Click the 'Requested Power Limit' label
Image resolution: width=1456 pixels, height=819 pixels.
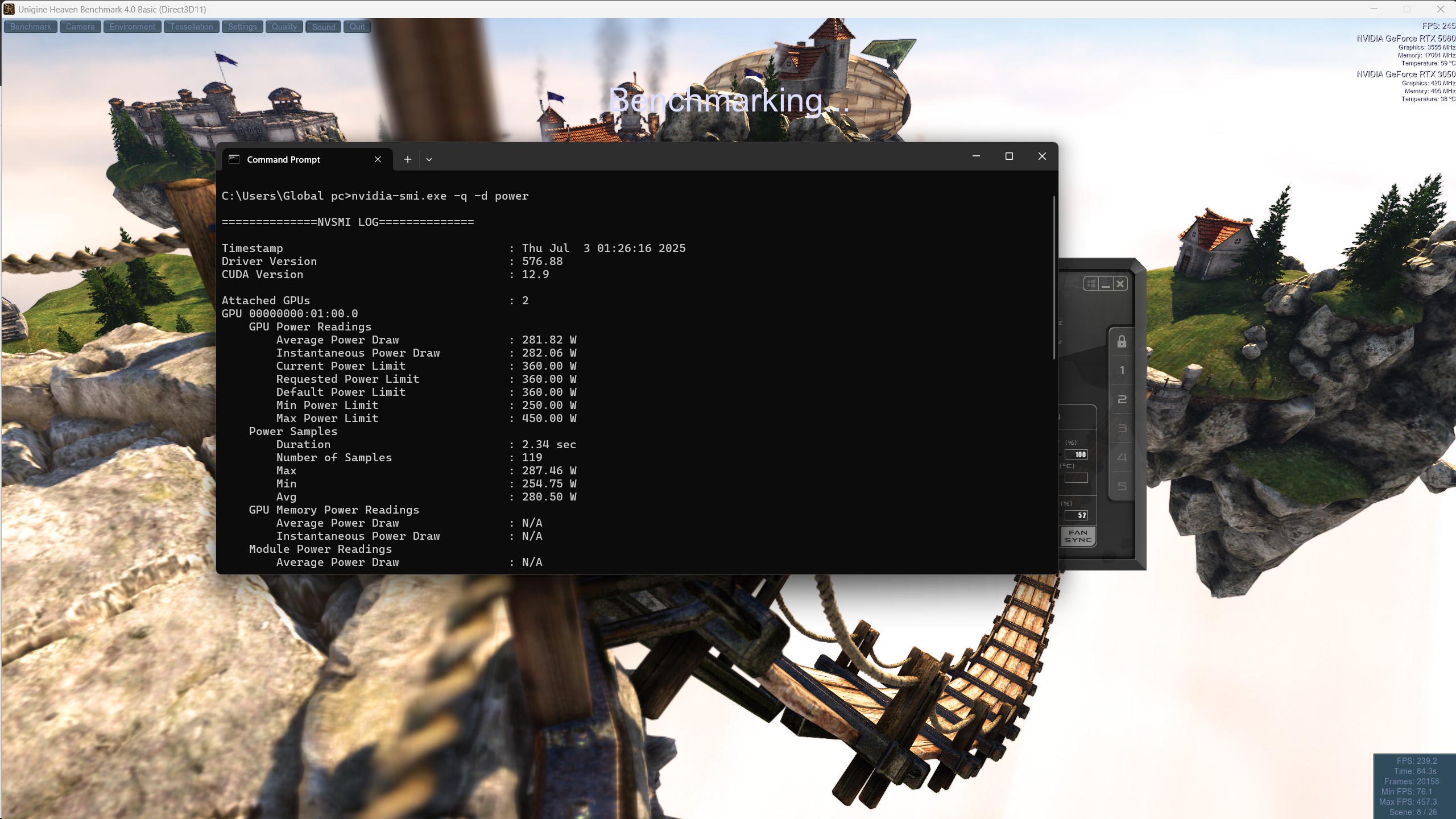pyautogui.click(x=348, y=379)
